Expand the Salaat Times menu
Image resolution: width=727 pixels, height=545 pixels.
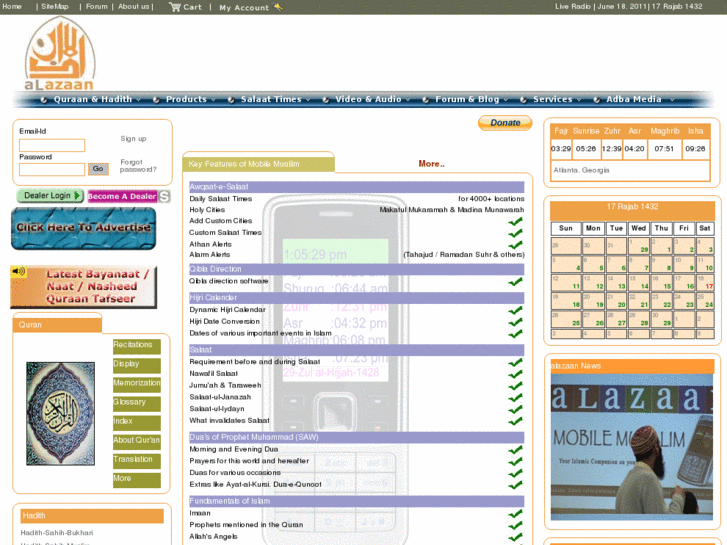271,99
